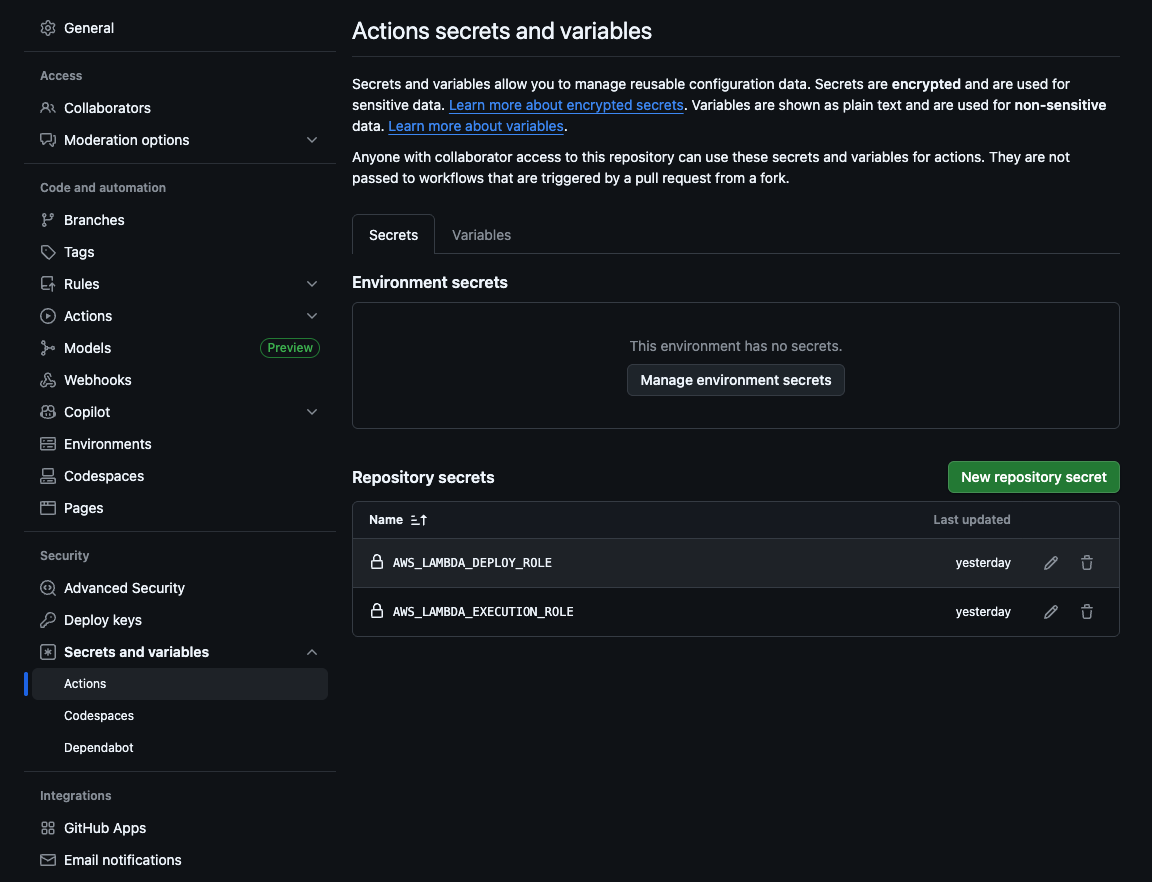Delete AWS_LAMBDA_EXECUTION_ROLE using trash icon
Screen dimensions: 1152x882
(x=1087, y=611)
